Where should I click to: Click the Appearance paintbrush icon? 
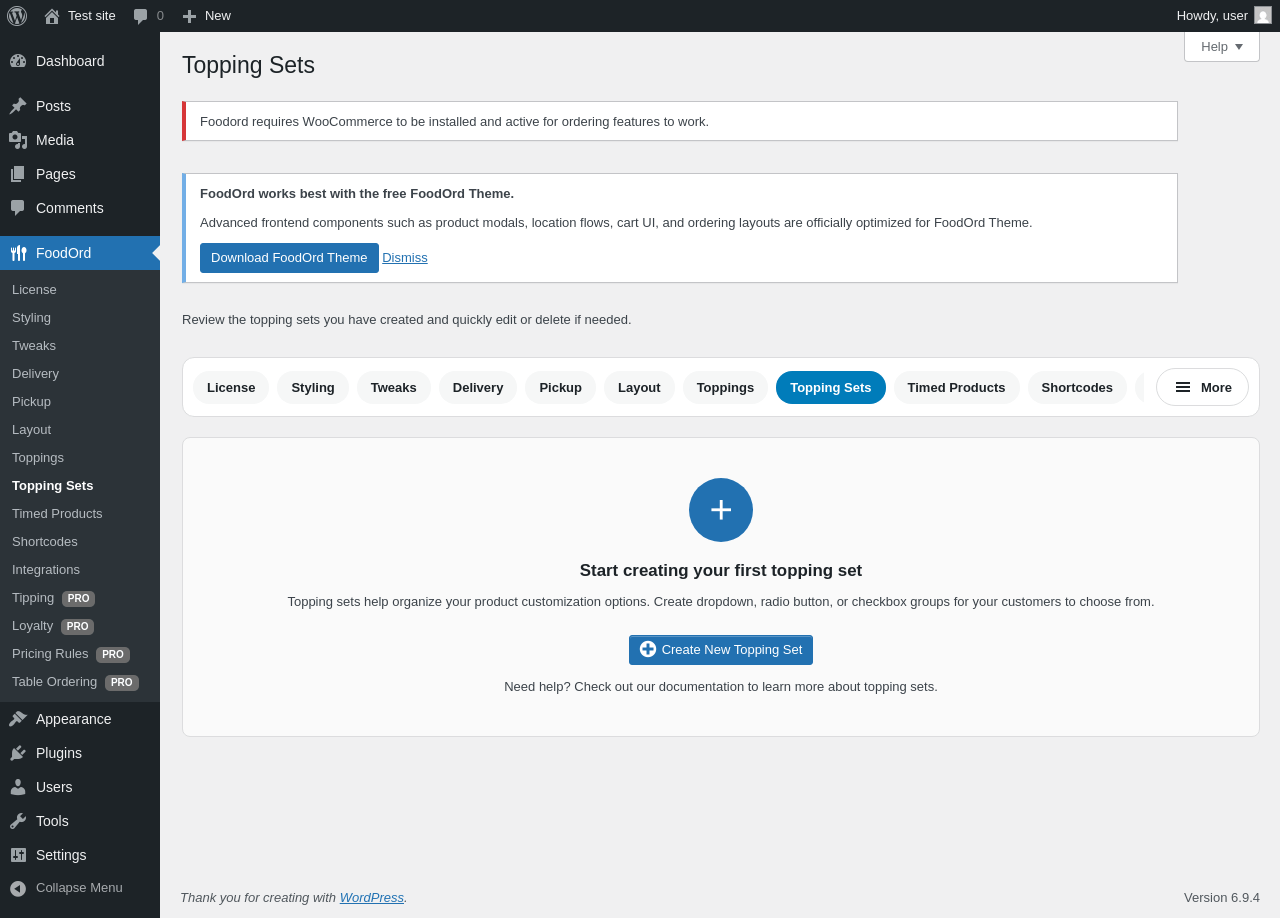click(18, 719)
